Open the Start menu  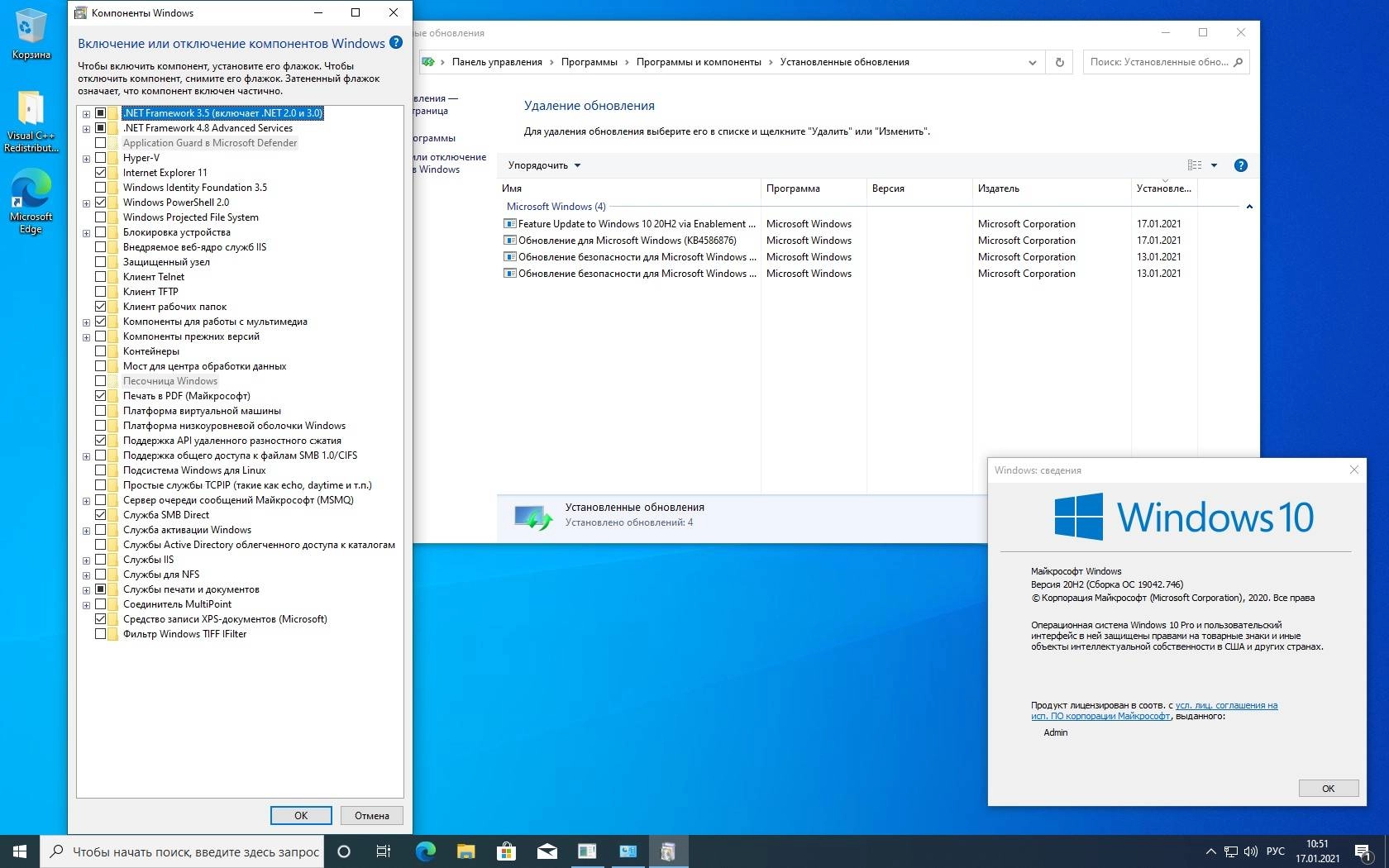click(x=20, y=851)
